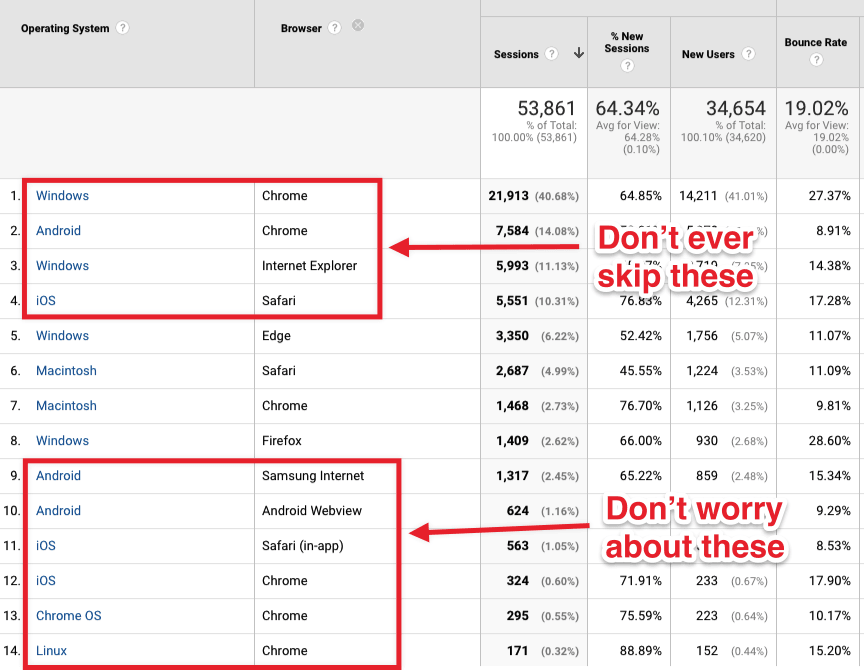The image size is (864, 670).
Task: Sort by the Sessions column header
Action: point(516,54)
